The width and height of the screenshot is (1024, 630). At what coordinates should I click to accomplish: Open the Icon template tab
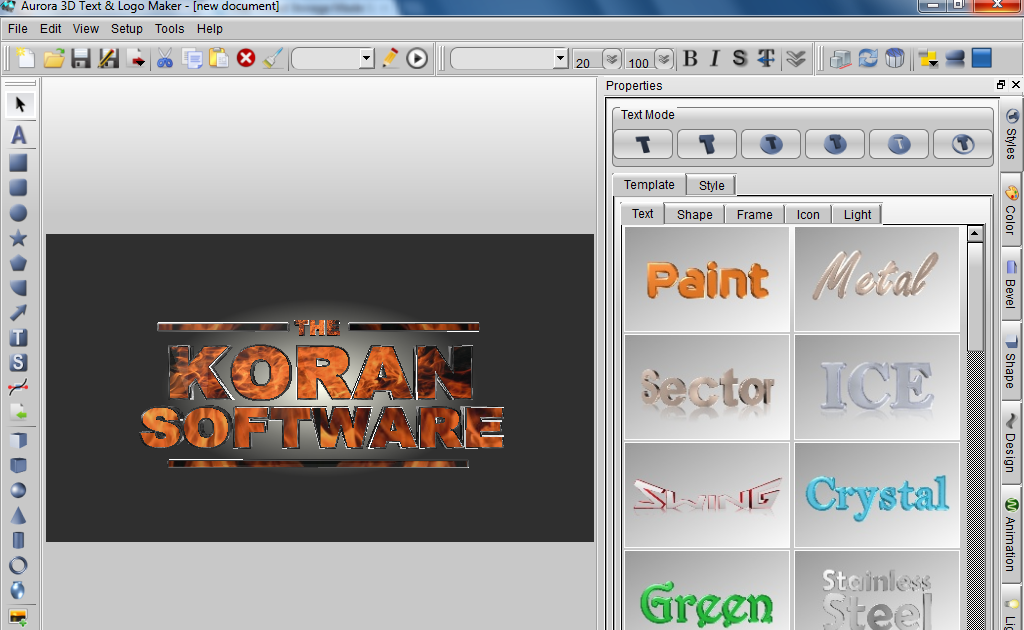click(808, 215)
